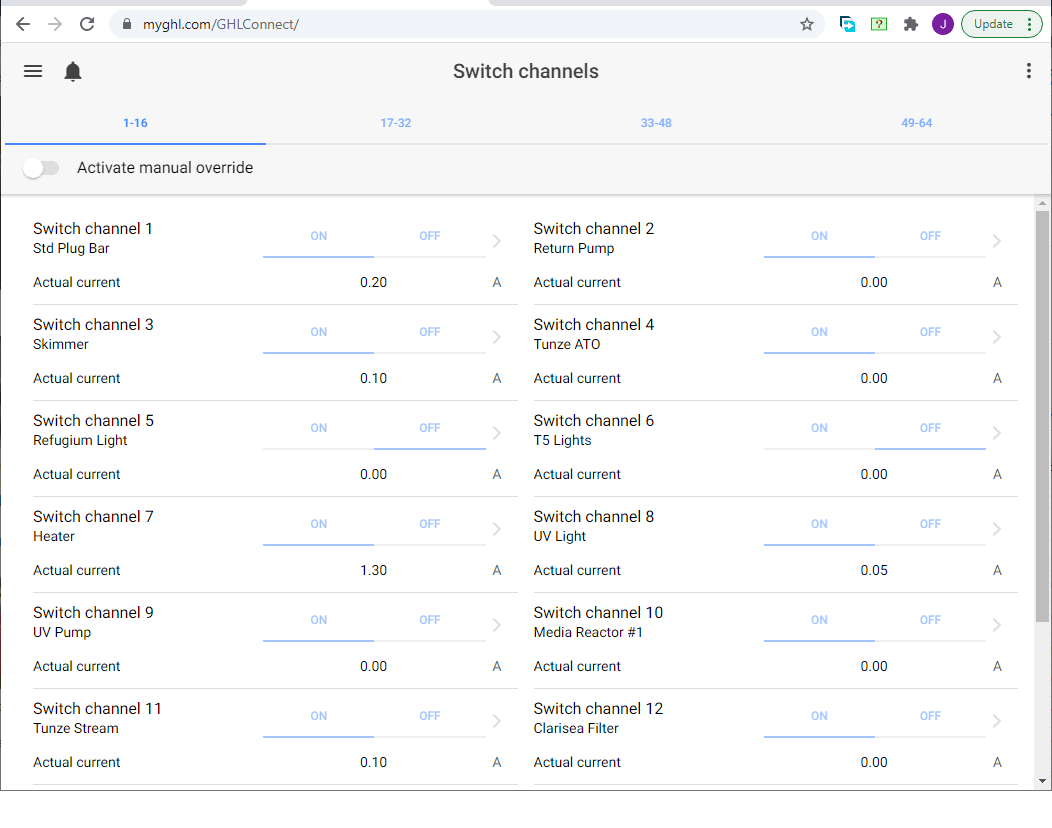This screenshot has height=828, width=1052.
Task: Go back to the previous page
Action: click(23, 24)
